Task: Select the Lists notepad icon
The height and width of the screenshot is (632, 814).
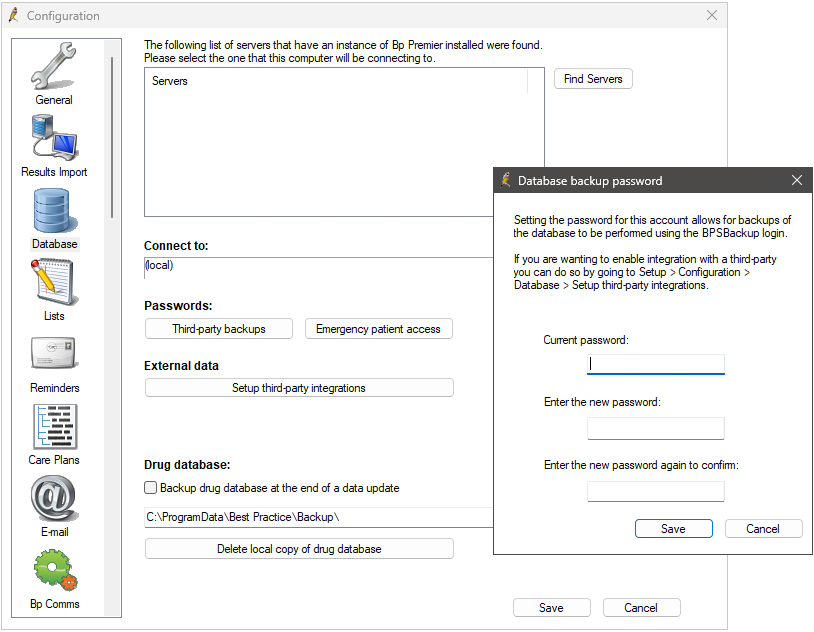Action: (x=55, y=282)
